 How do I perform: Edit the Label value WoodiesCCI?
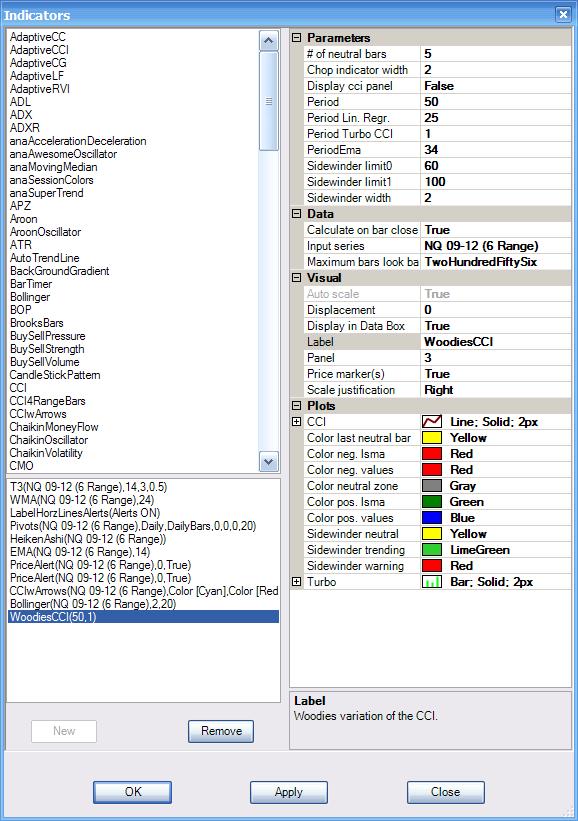(x=496, y=341)
